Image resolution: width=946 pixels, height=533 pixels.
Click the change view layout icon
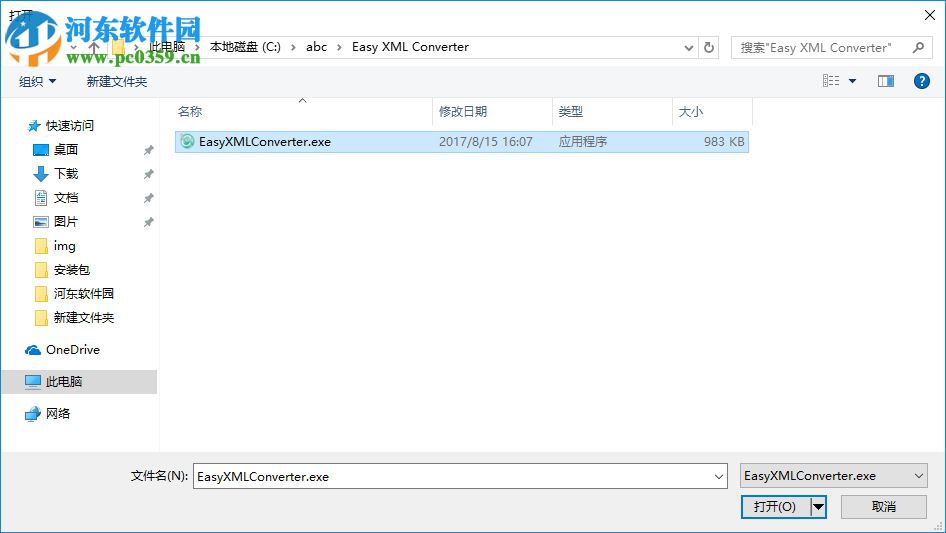831,81
